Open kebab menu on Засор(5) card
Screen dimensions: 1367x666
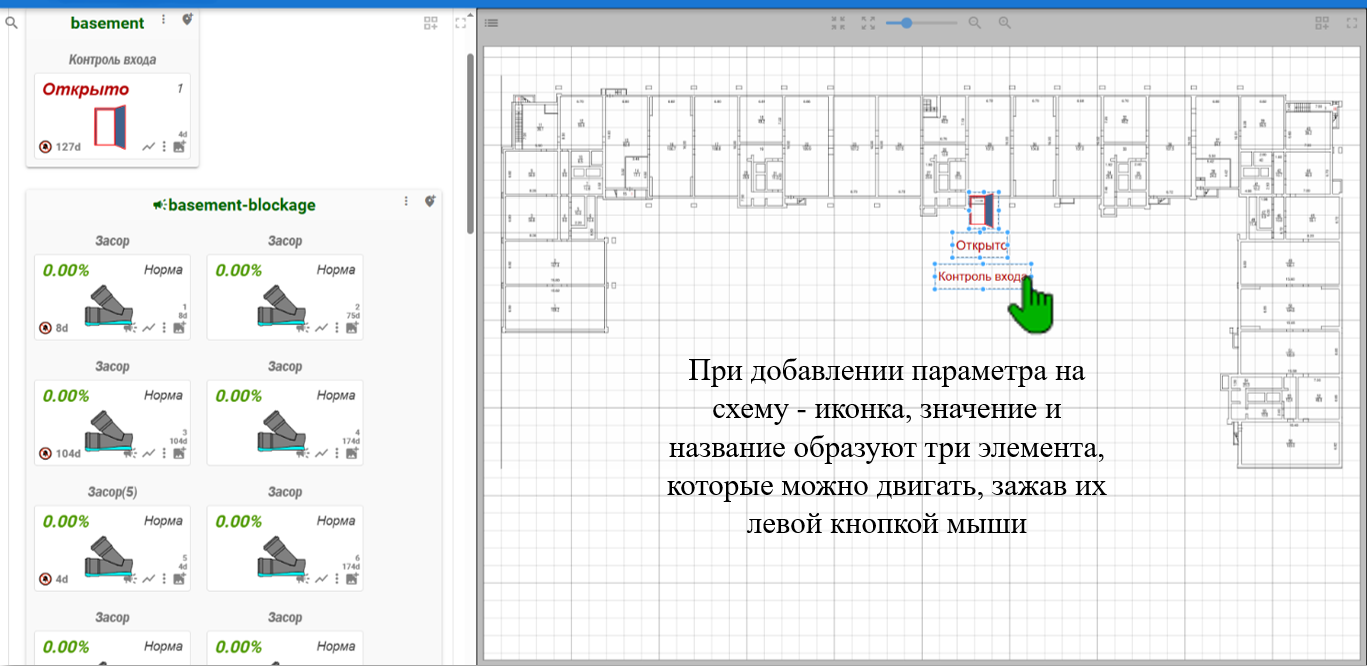tap(164, 579)
